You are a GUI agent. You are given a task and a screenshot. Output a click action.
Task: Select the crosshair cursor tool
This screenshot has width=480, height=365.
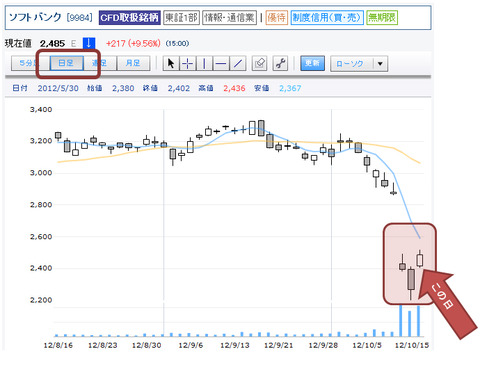coord(188,63)
